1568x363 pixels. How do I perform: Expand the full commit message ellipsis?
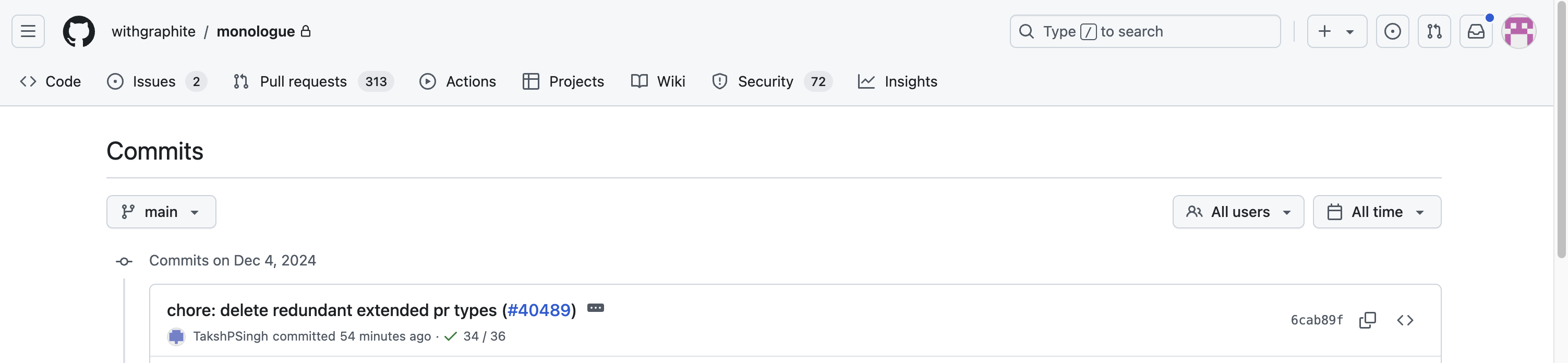[595, 308]
